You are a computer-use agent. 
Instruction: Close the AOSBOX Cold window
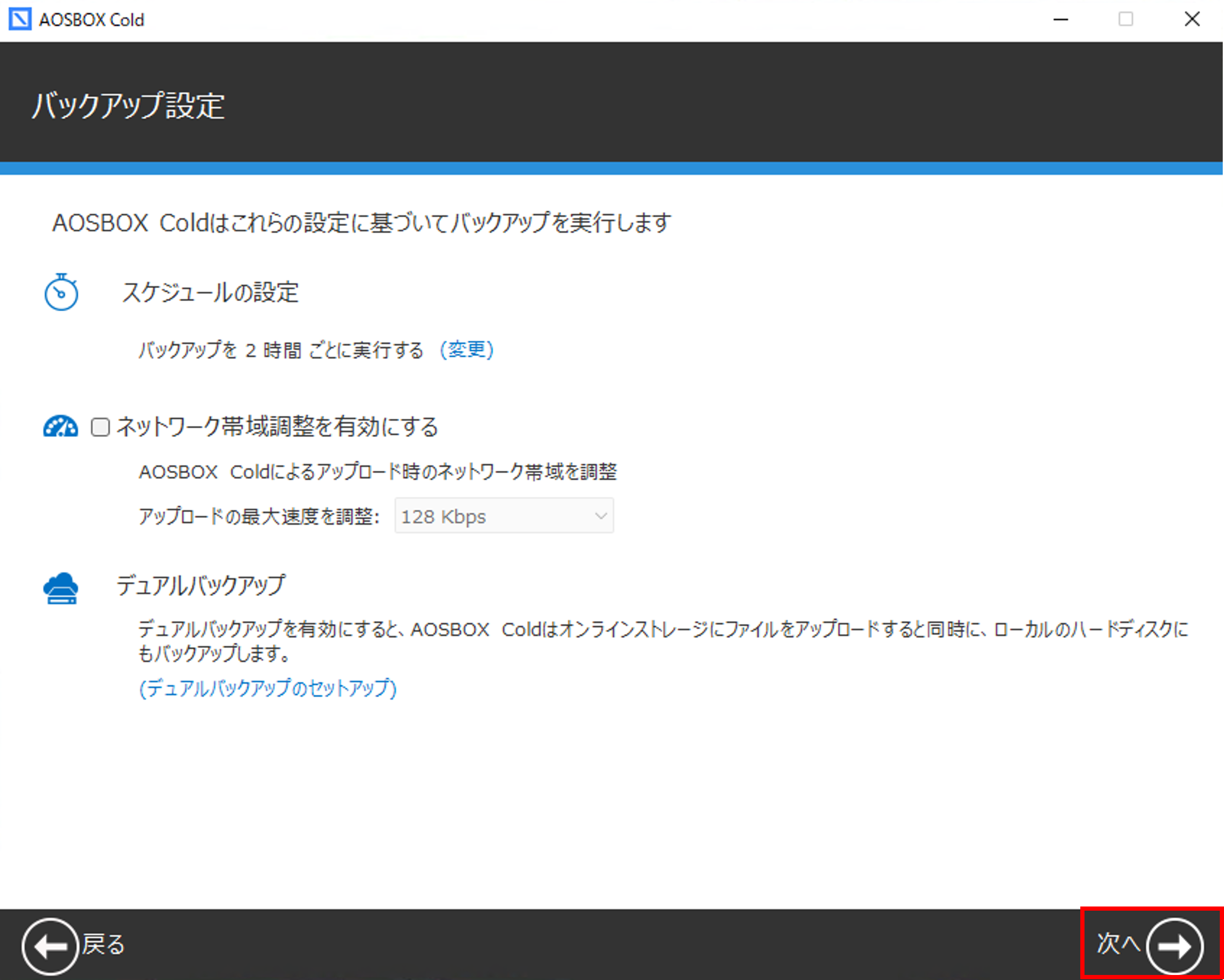tap(1192, 19)
